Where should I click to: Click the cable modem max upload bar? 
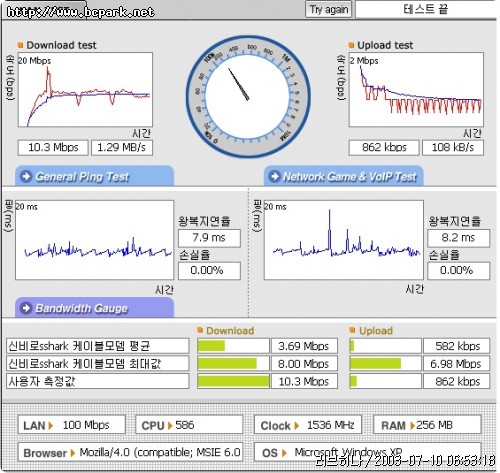375,363
